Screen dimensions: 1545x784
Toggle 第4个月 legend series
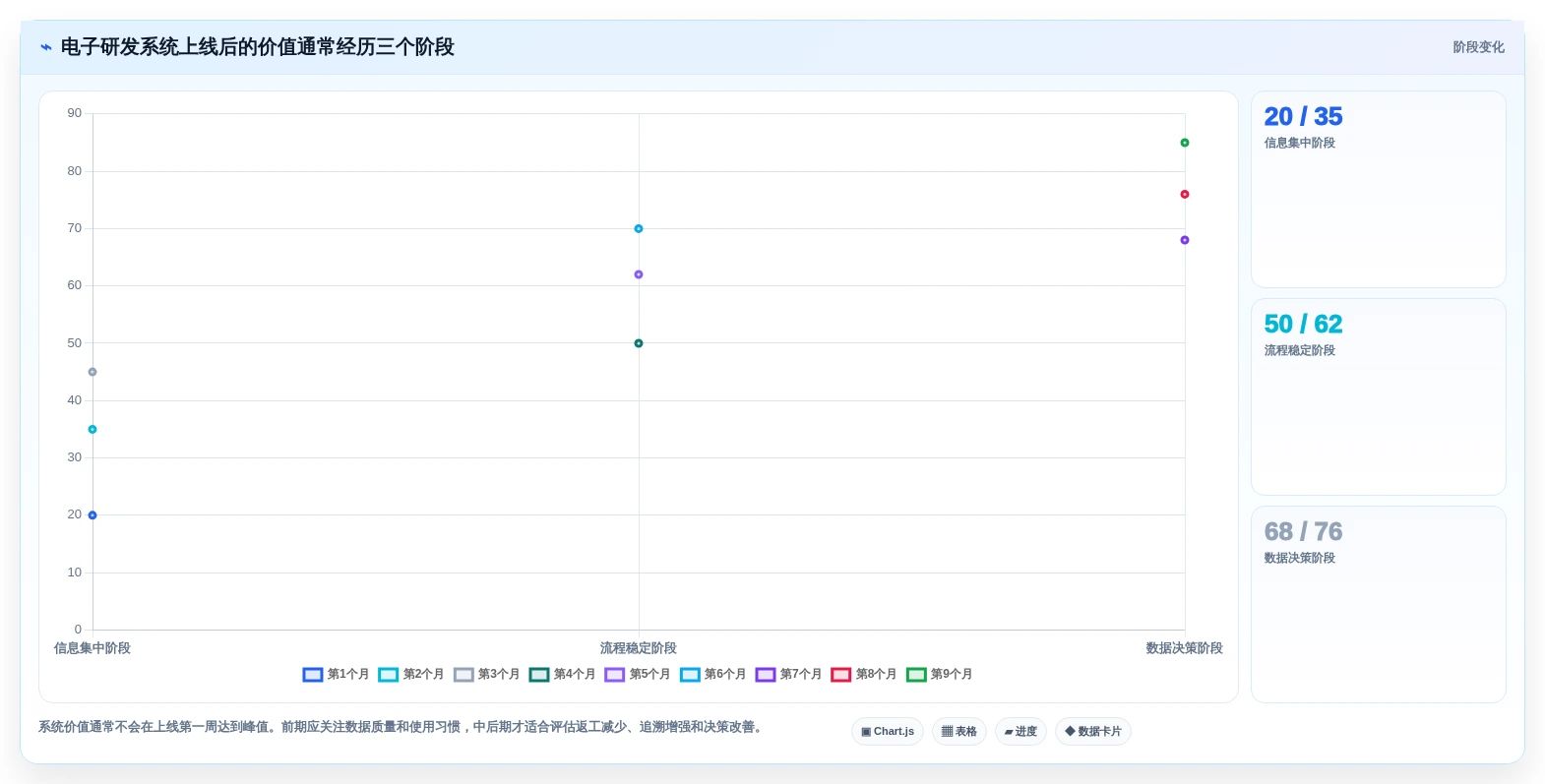point(562,674)
